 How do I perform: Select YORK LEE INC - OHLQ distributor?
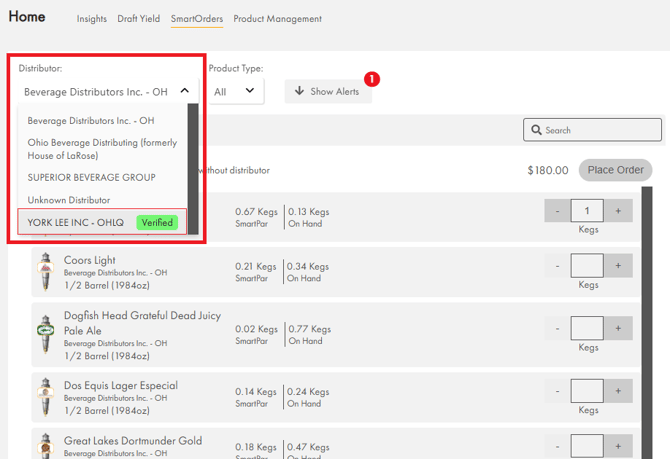click(x=76, y=222)
